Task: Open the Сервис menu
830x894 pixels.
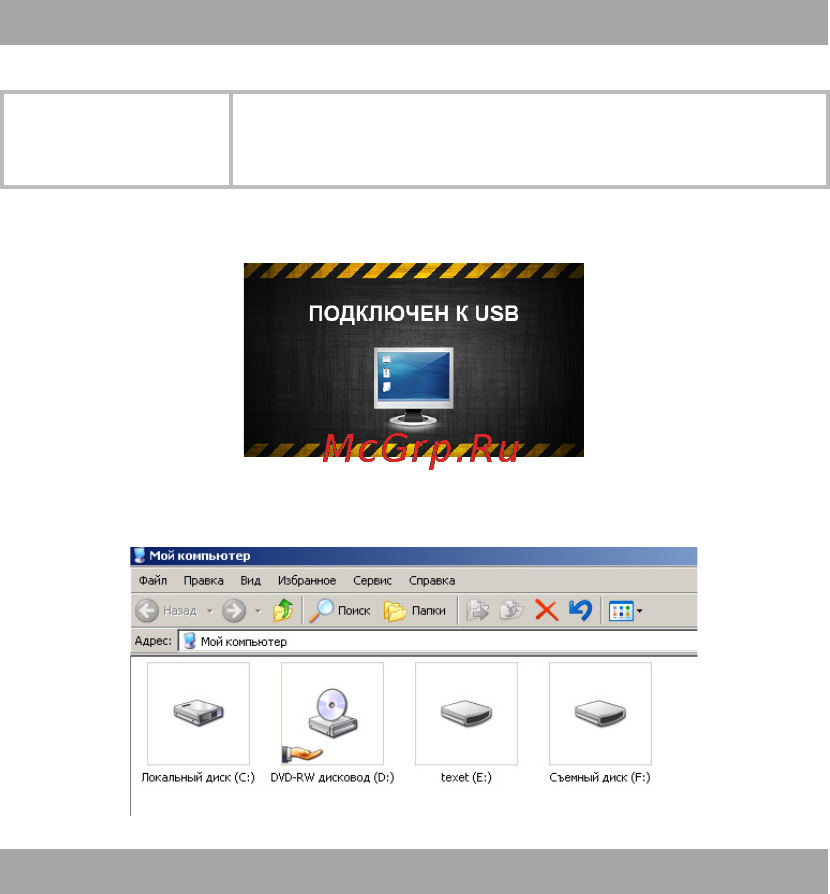Action: pyautogui.click(x=372, y=580)
